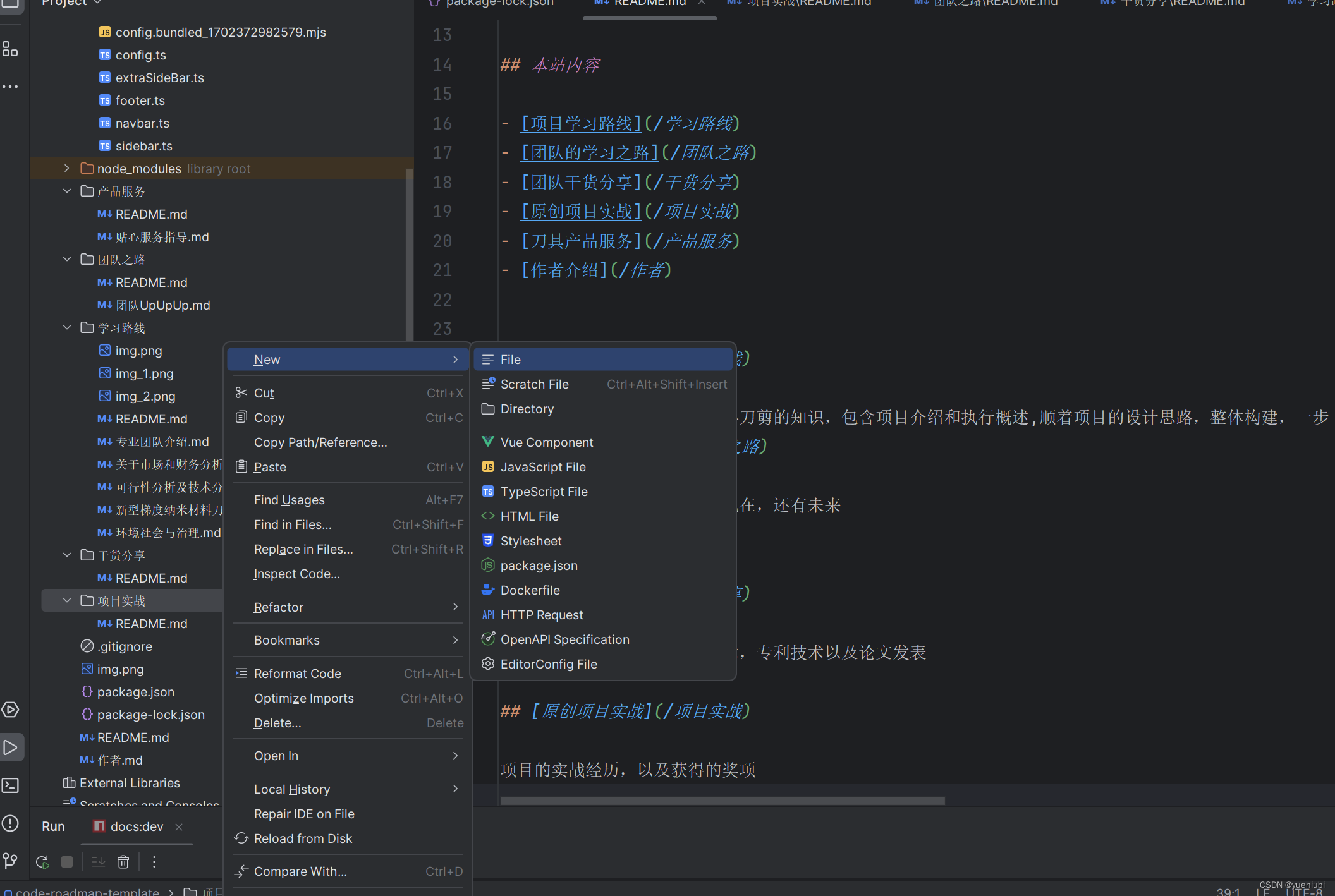This screenshot has width=1335, height=896.
Task: Click the editor horizontal scrollbar
Action: coord(722,801)
